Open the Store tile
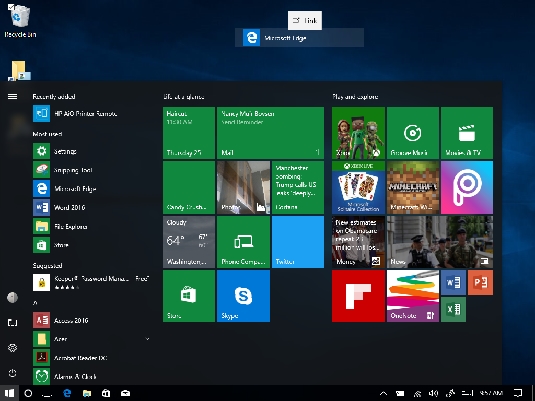Viewport: 535px width, 401px height. pos(189,296)
